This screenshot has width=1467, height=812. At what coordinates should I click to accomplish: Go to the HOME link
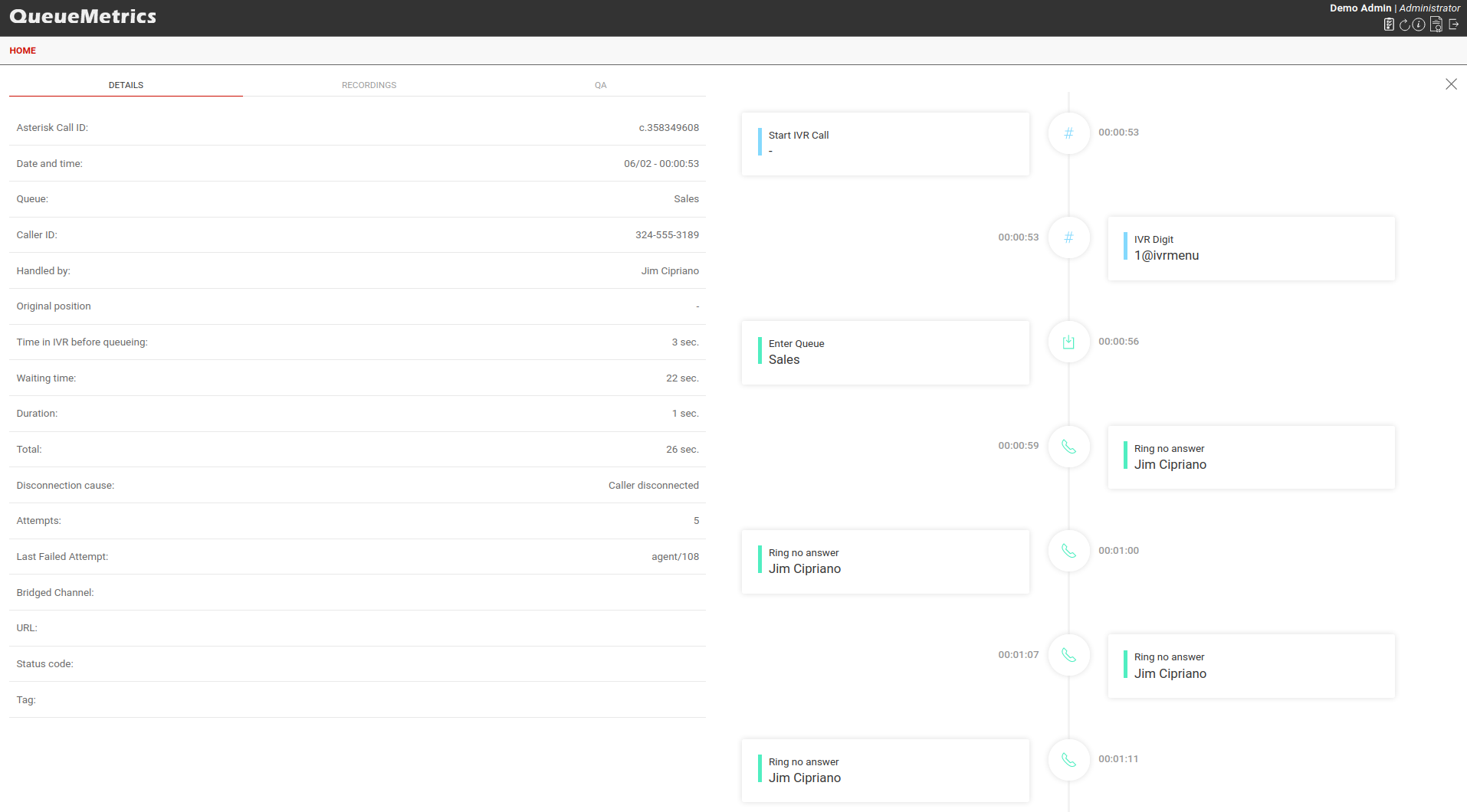[23, 51]
